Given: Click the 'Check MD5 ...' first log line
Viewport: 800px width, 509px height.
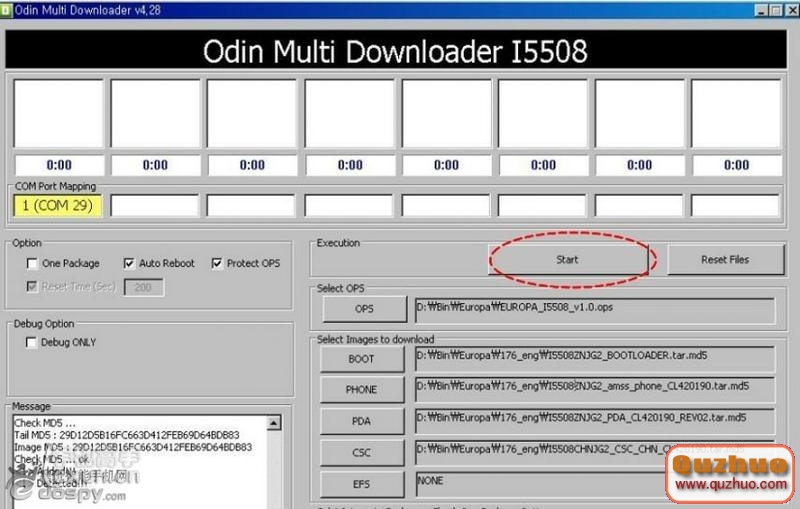Looking at the screenshot, I should (45, 423).
